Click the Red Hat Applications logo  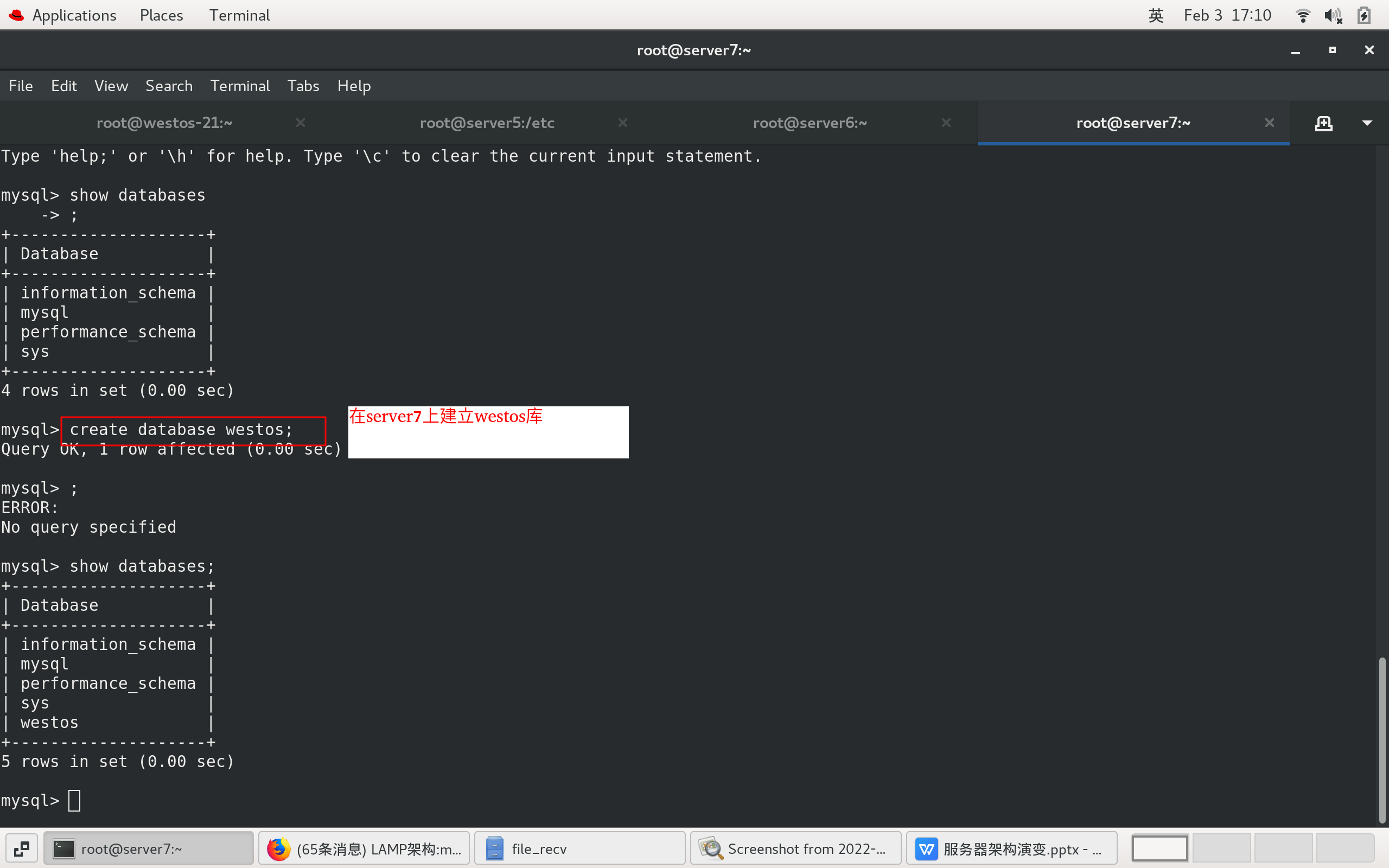[16, 15]
